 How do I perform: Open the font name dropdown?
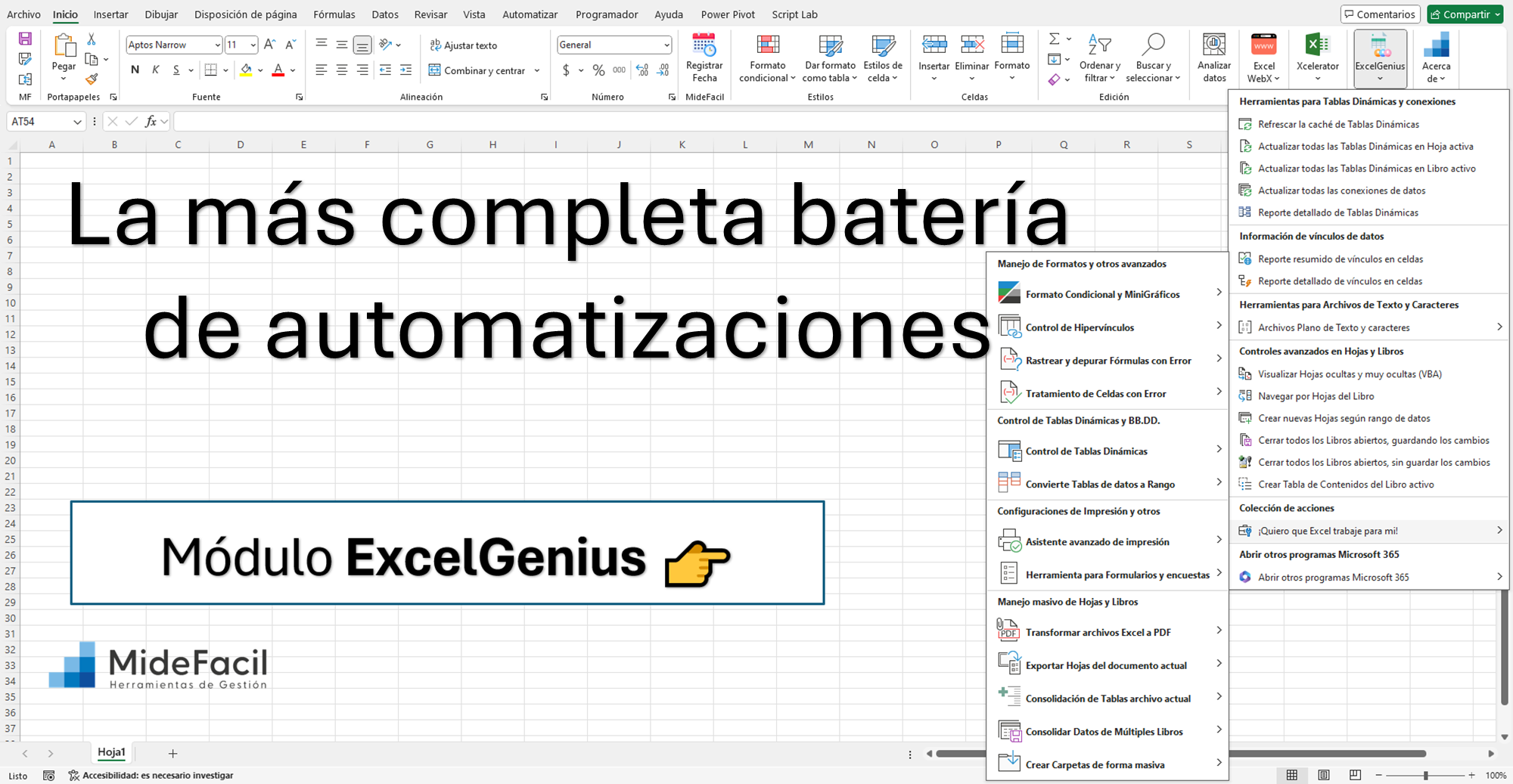tap(217, 45)
